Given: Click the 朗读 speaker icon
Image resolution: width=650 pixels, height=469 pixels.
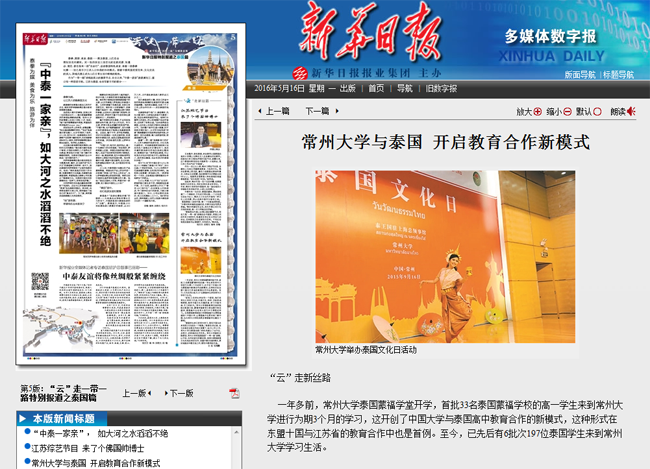Looking at the screenshot, I should (x=631, y=111).
